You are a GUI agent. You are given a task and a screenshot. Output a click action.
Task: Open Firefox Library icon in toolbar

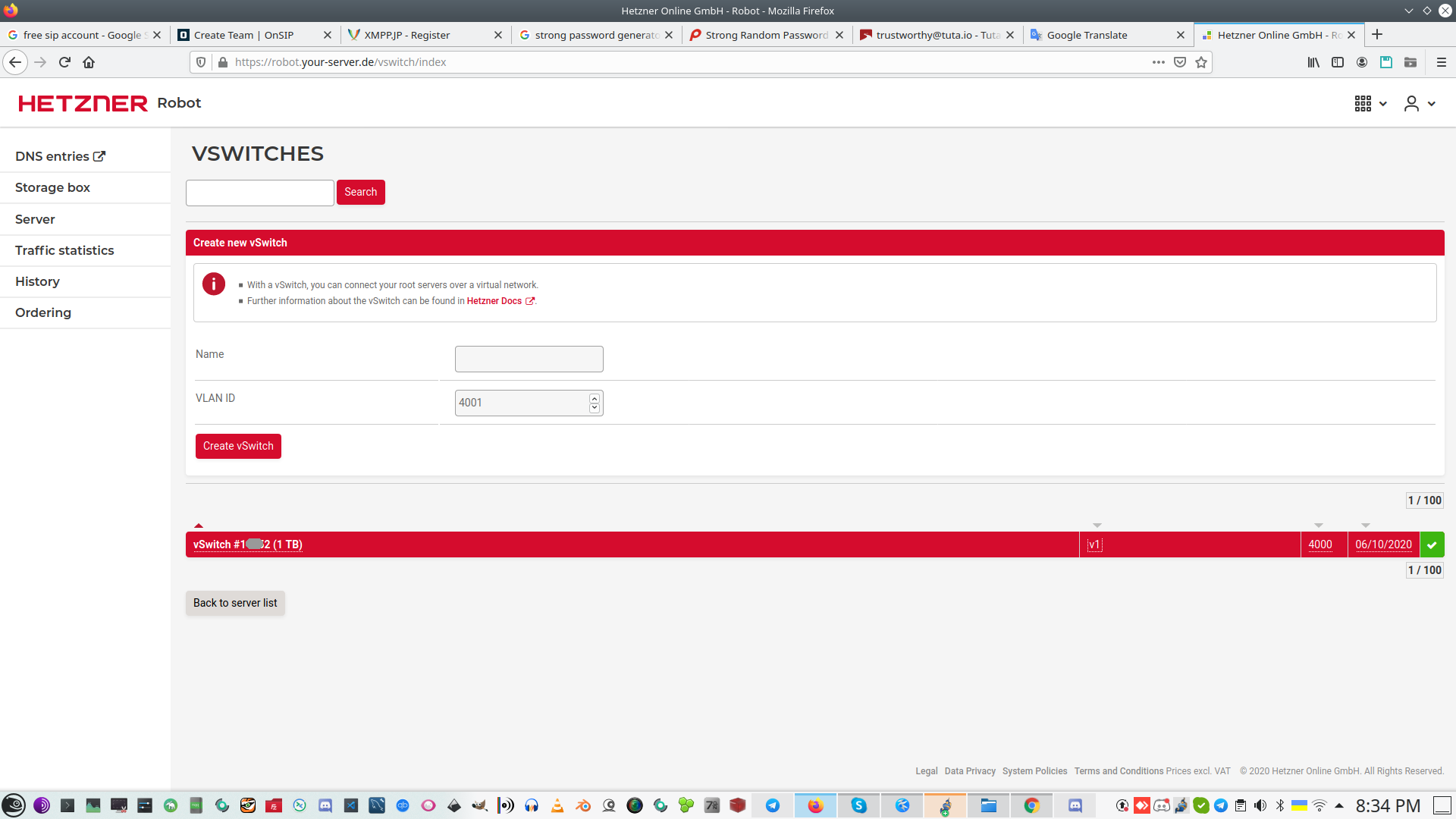tap(1313, 62)
